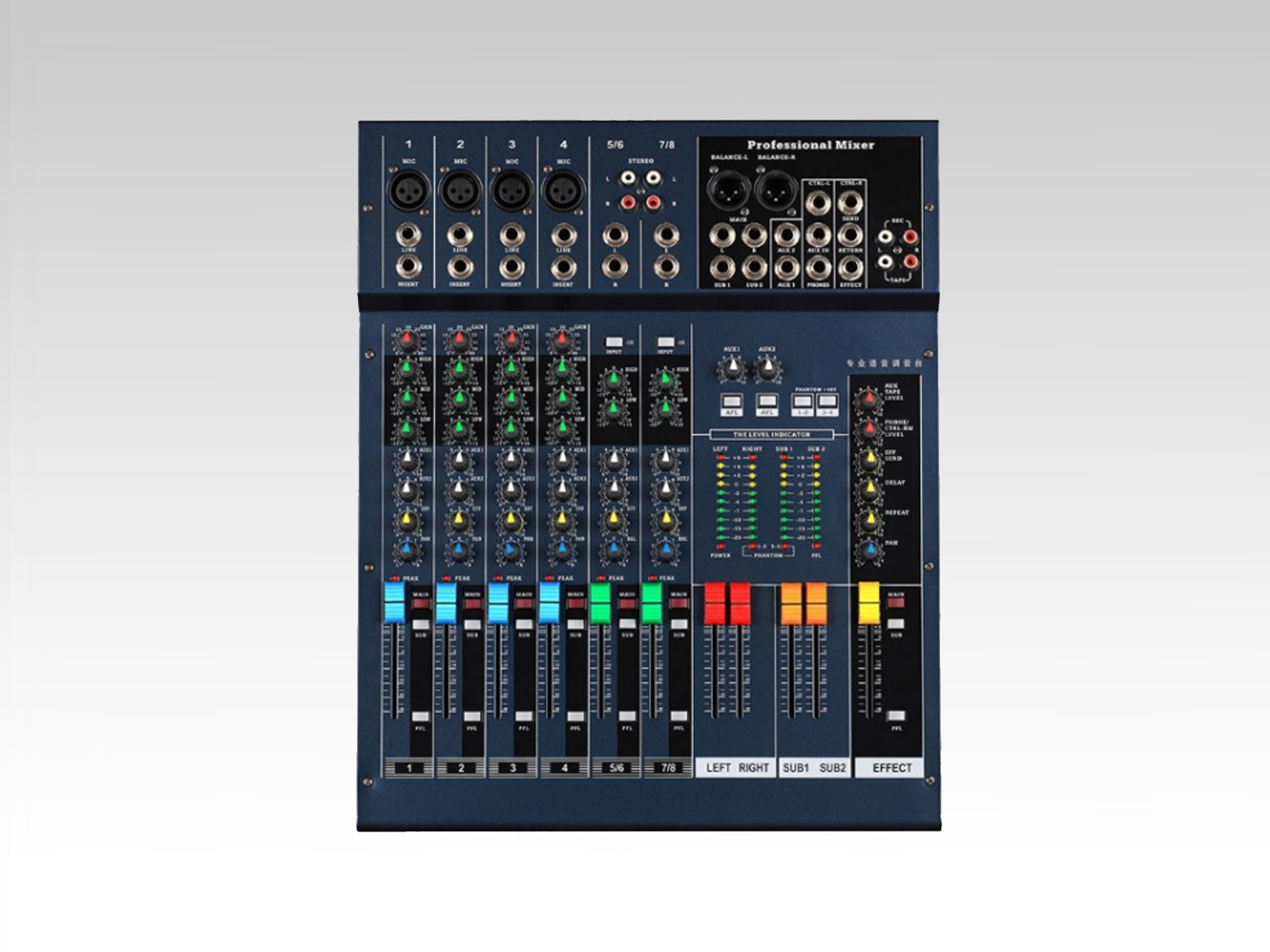Toggle channel 3 PFL button
The height and width of the screenshot is (952, 1270).
[x=524, y=716]
